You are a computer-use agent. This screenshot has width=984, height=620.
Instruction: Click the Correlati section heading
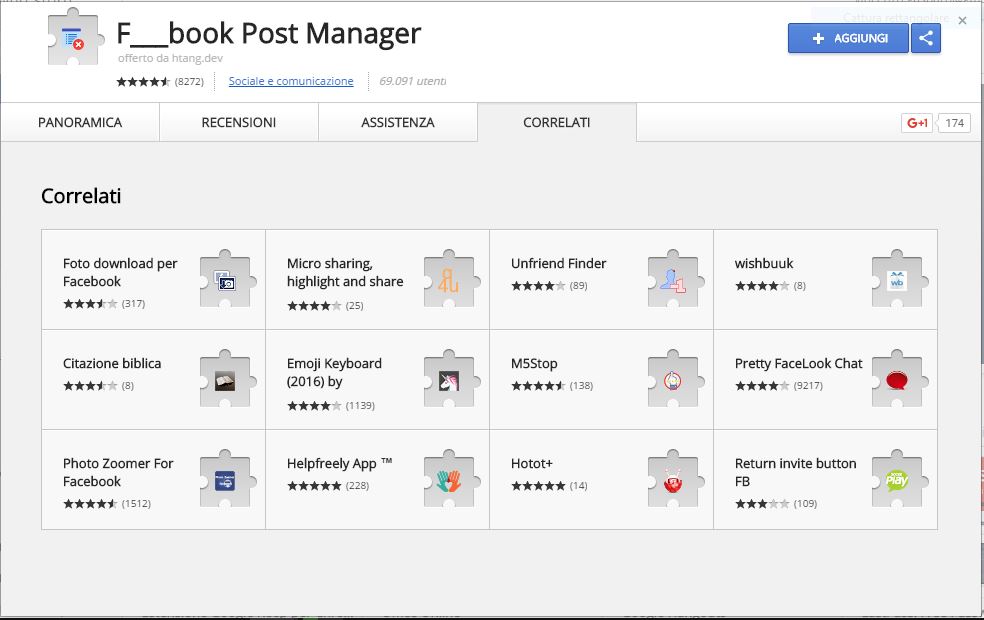(81, 196)
